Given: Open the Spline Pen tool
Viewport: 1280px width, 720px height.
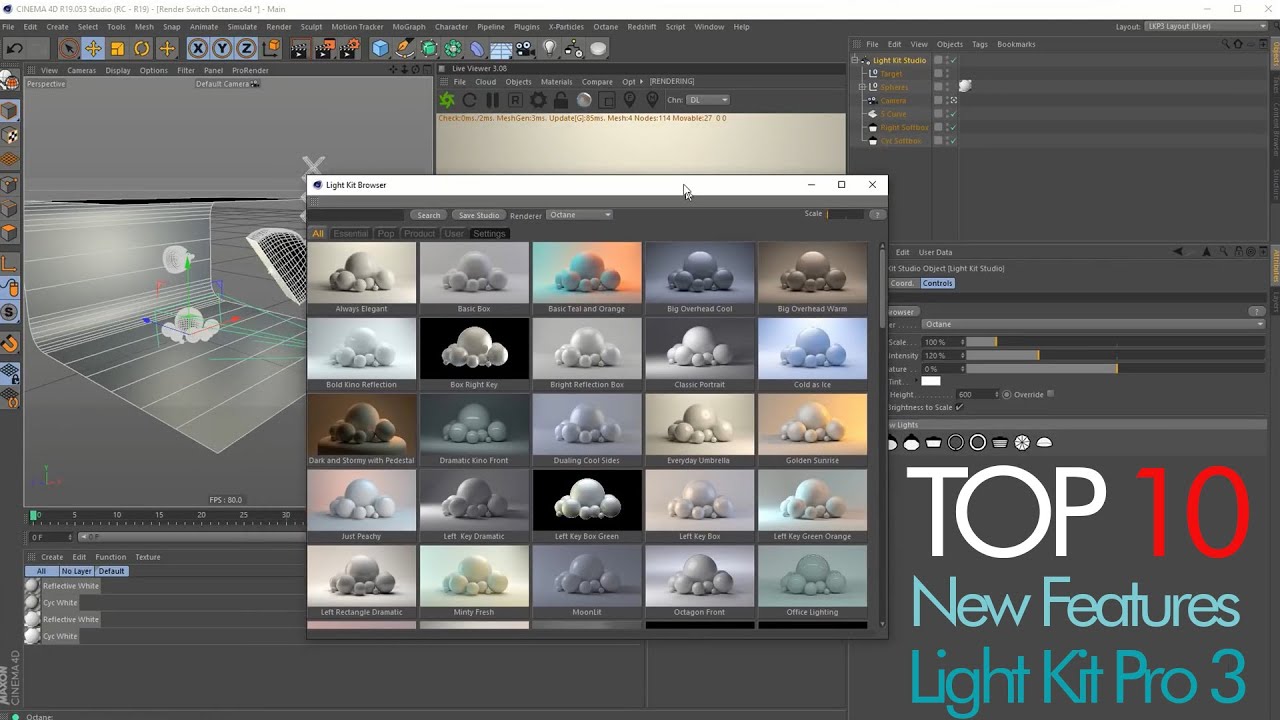Looking at the screenshot, I should point(404,48).
